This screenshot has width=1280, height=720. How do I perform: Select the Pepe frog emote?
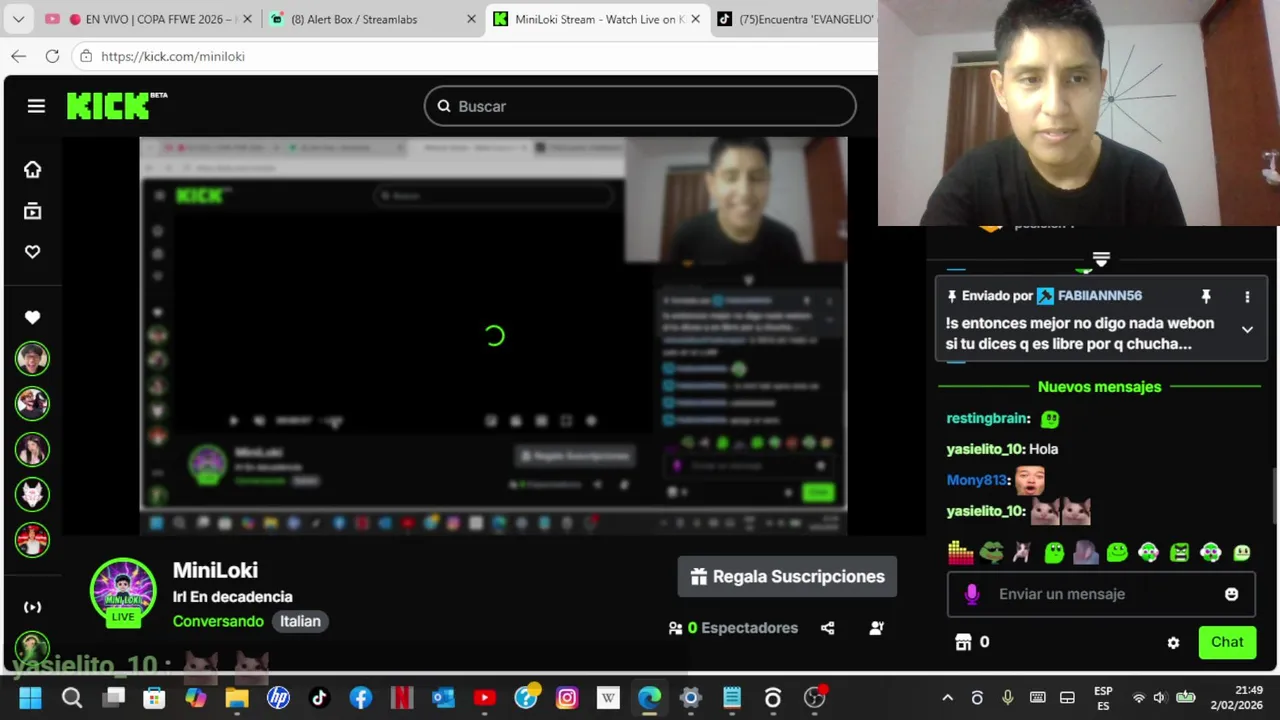click(x=991, y=552)
